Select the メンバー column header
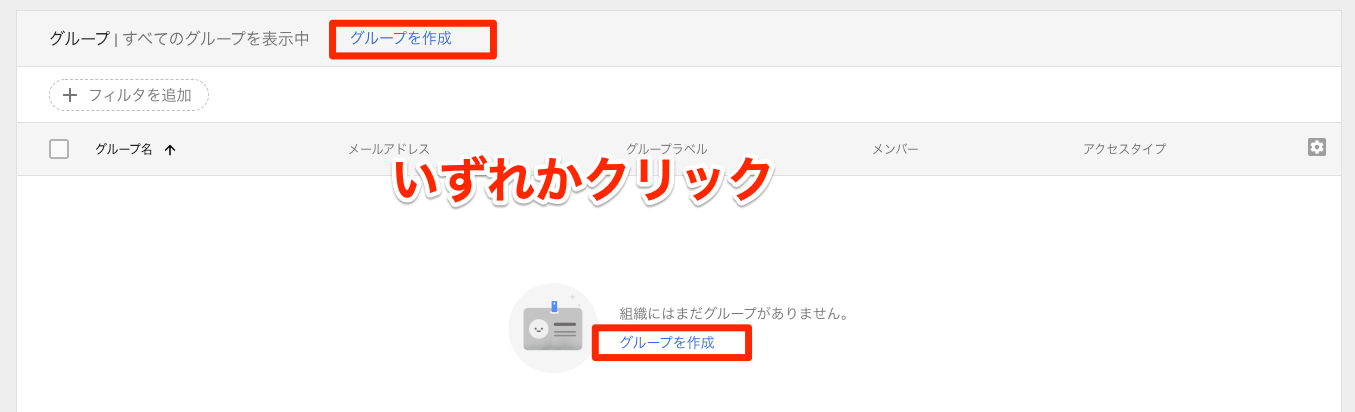 [895, 149]
